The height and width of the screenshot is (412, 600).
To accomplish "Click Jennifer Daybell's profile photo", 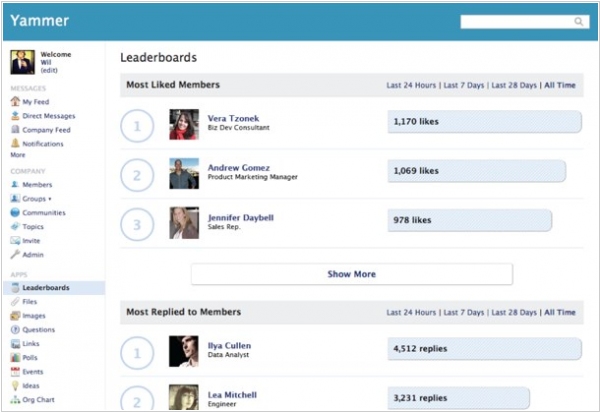I will (x=184, y=223).
